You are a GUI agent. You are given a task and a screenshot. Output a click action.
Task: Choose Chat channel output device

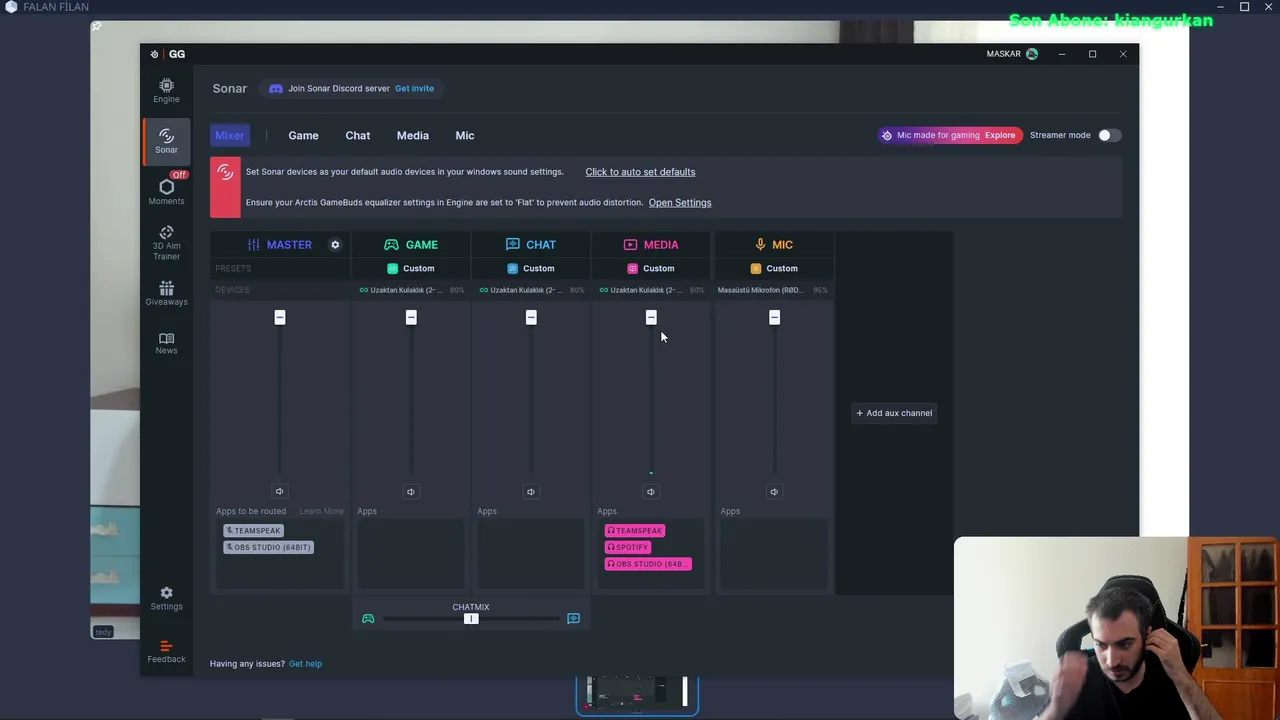(531, 290)
